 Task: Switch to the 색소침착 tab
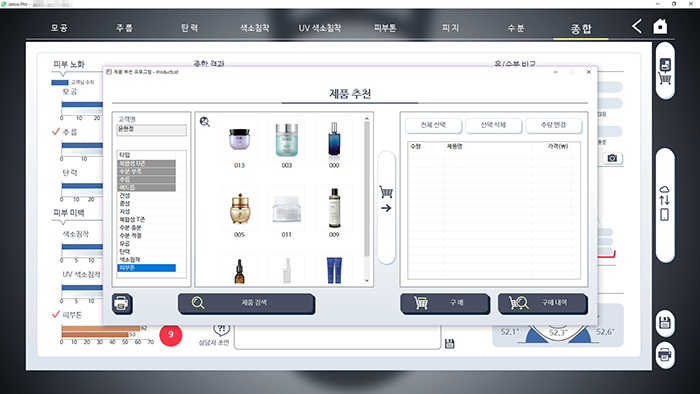[254, 28]
